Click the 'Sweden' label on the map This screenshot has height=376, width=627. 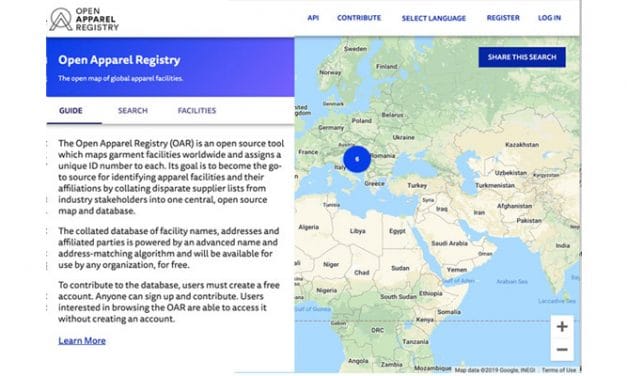click(x=355, y=49)
